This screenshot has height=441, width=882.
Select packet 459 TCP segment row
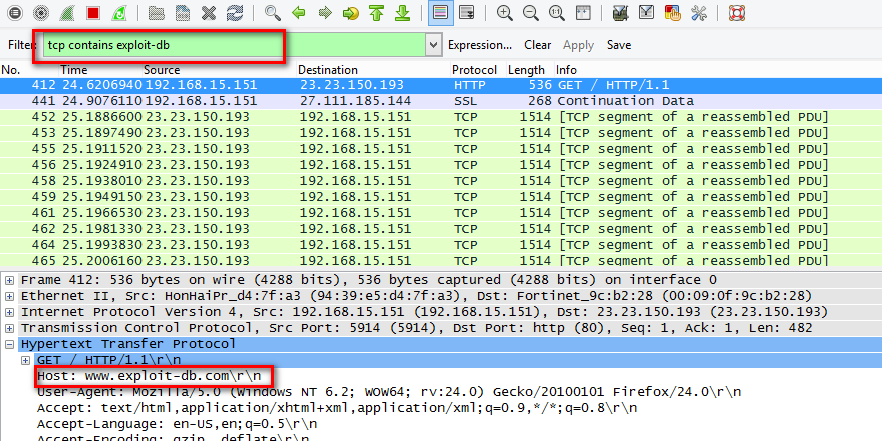pyautogui.click(x=441, y=197)
